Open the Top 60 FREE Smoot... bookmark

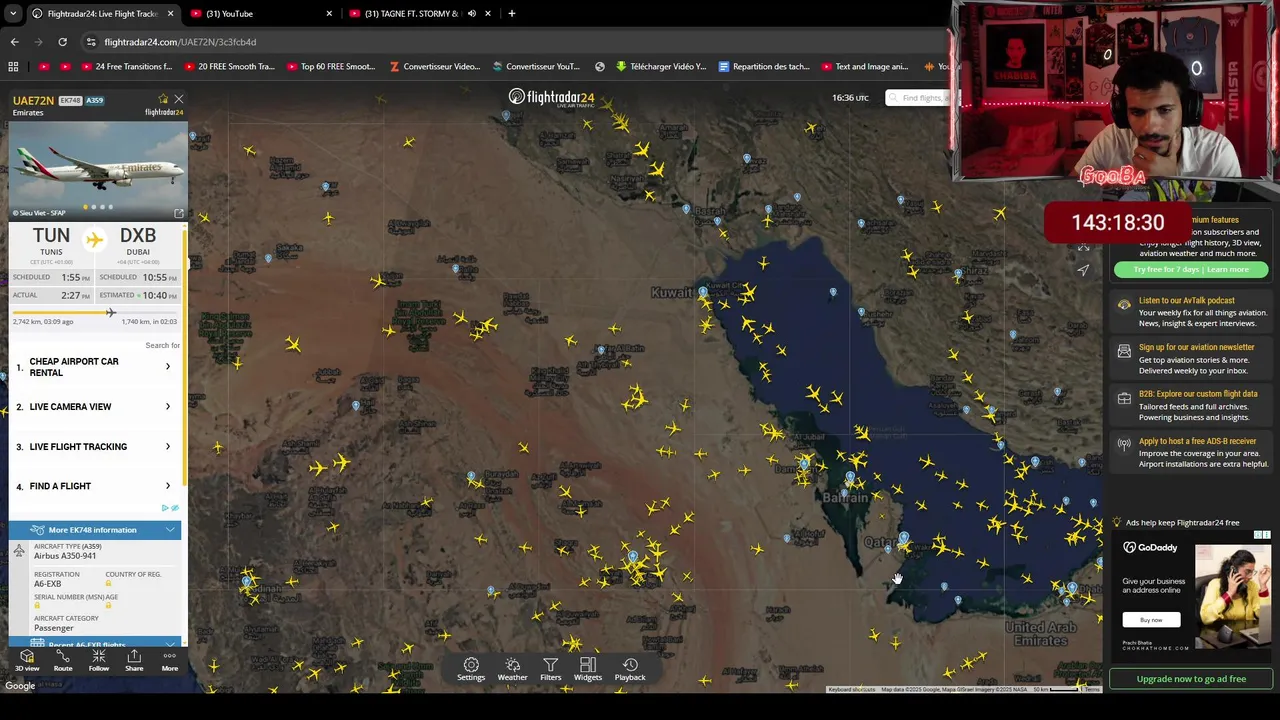pos(330,67)
